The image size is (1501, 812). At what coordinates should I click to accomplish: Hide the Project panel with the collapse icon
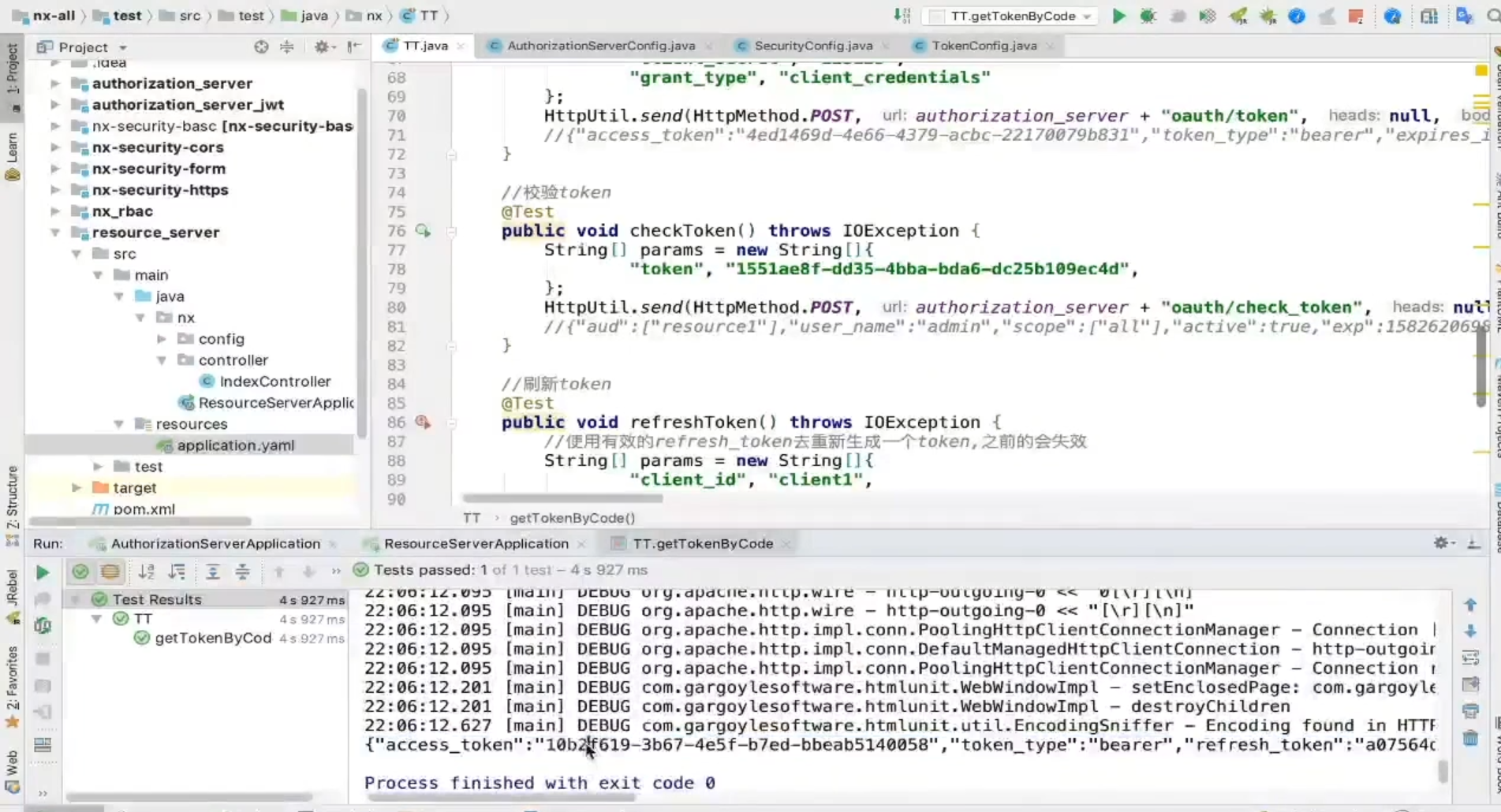[x=354, y=47]
